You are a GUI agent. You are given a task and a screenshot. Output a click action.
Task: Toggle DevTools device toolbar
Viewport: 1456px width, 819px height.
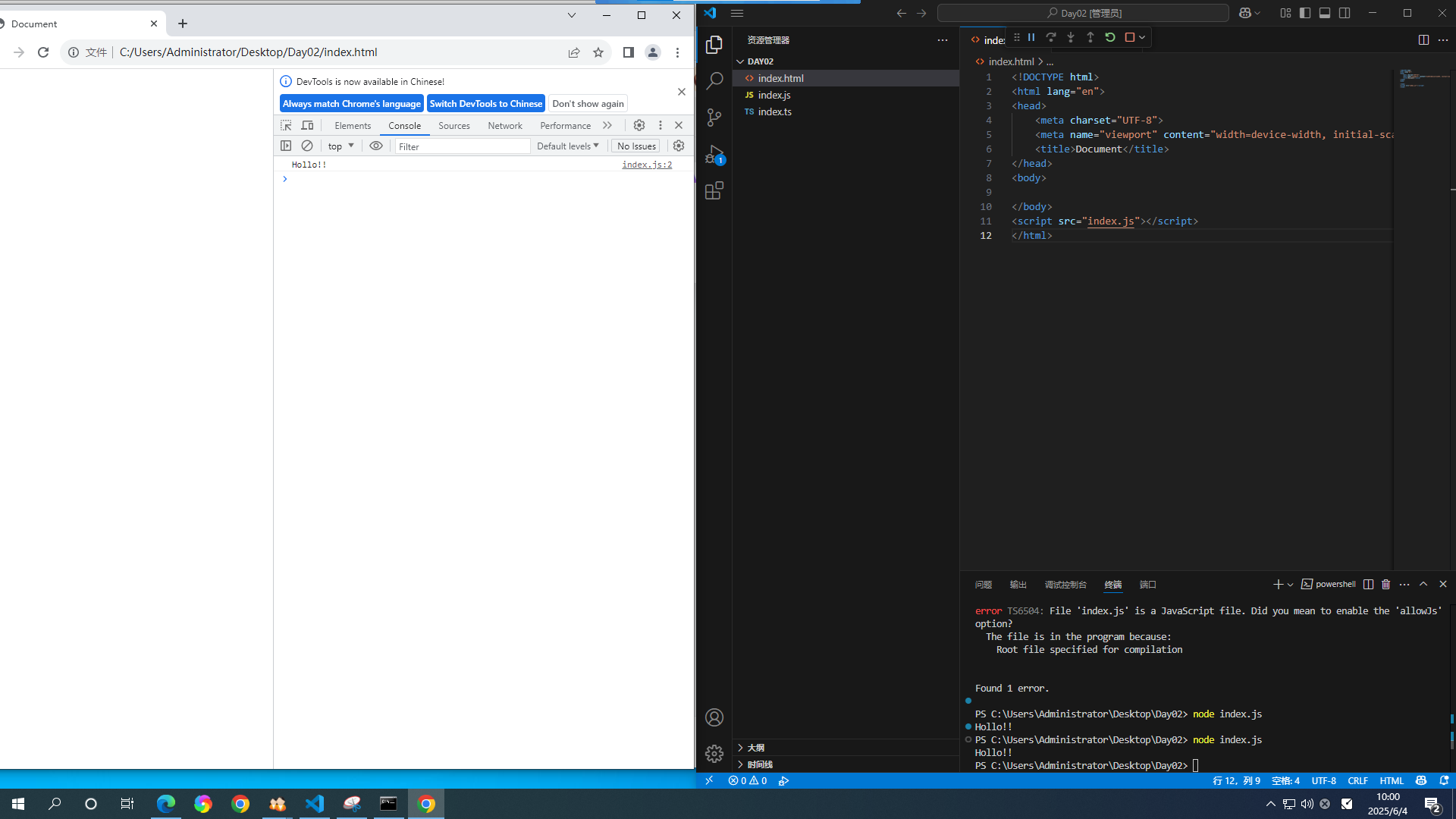[x=307, y=125]
